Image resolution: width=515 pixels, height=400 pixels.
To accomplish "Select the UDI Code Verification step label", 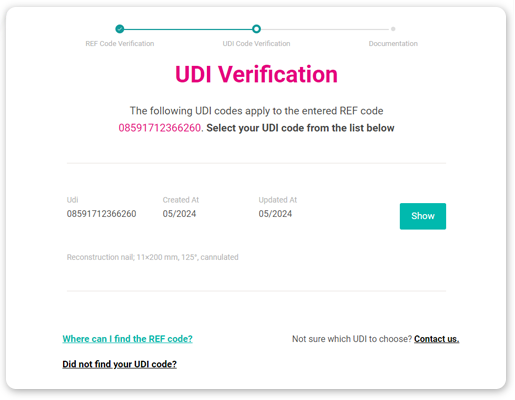I will coord(256,44).
